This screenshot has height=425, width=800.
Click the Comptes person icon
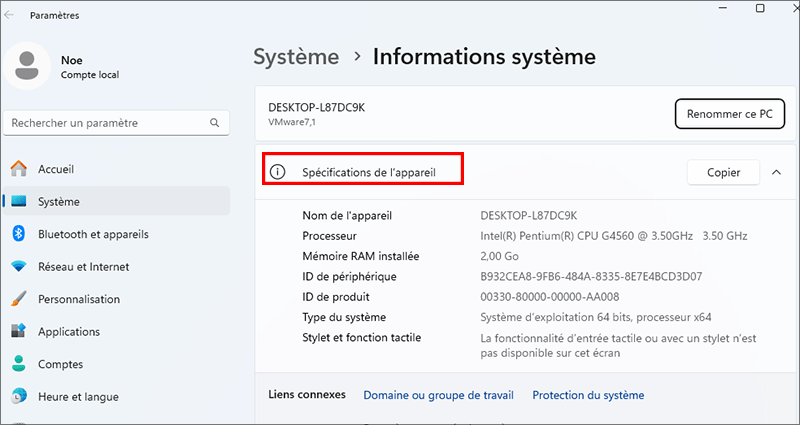tap(19, 364)
